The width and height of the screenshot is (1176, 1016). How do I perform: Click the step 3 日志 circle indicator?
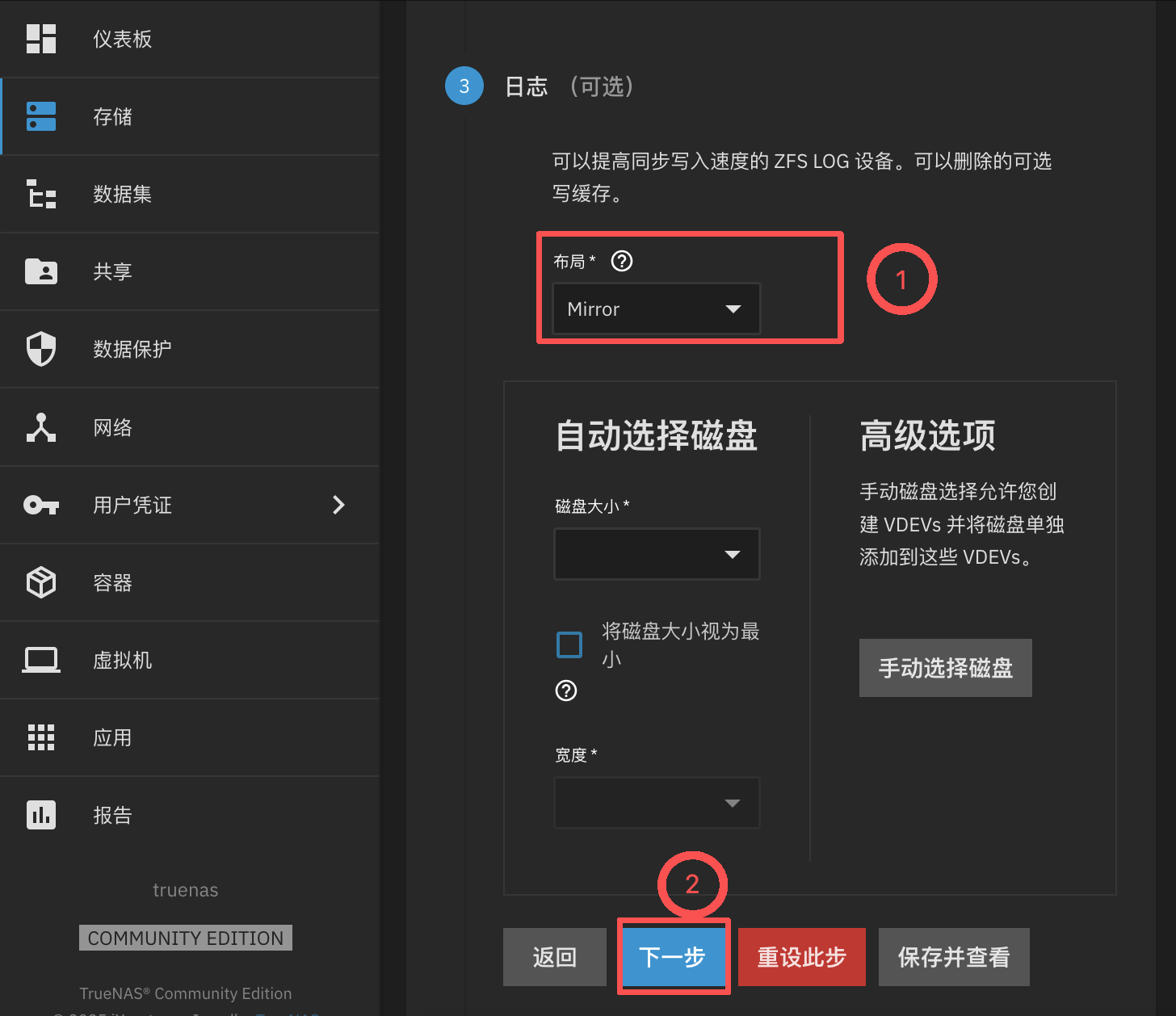click(x=464, y=86)
